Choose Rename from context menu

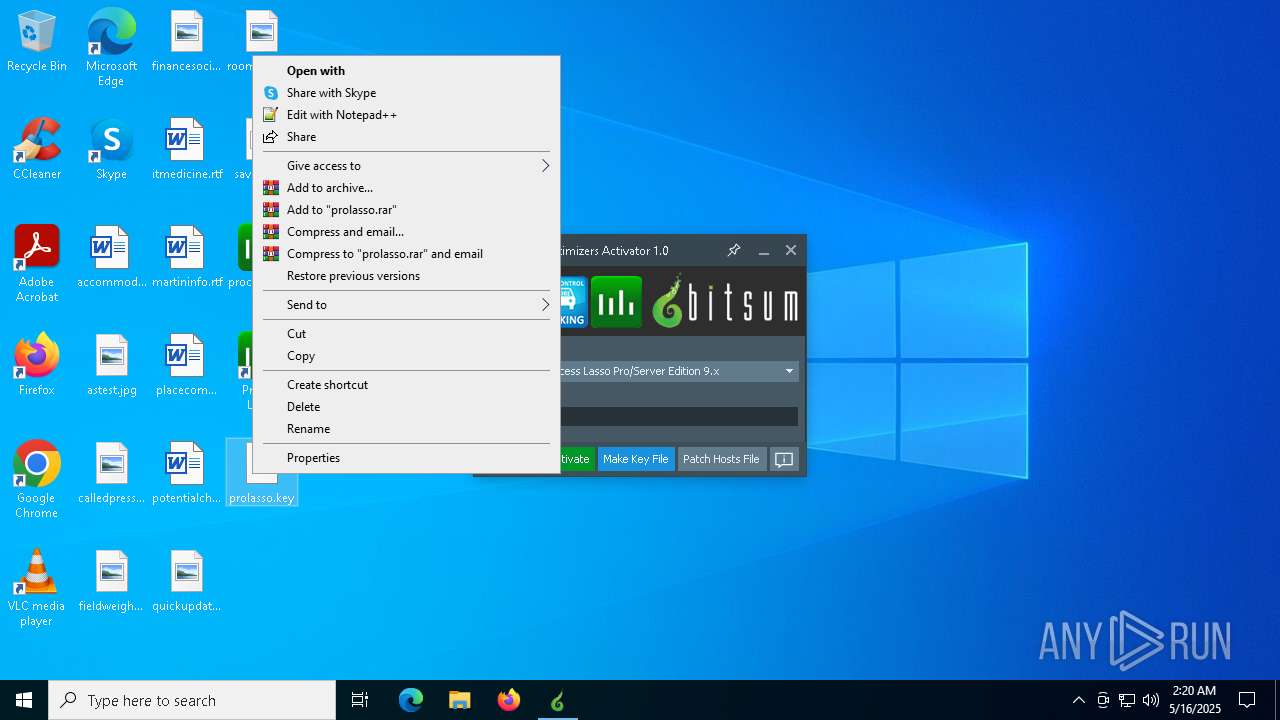coord(406,429)
